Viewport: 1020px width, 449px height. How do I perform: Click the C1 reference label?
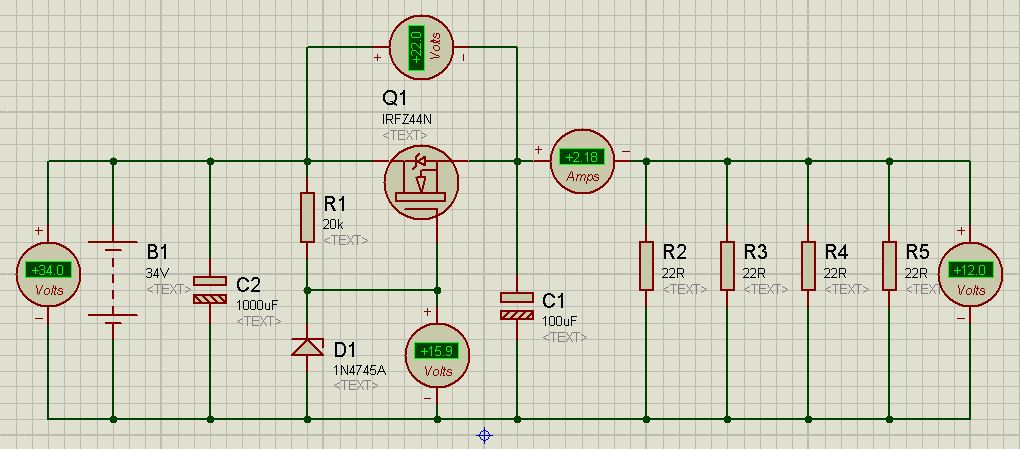[x=553, y=301]
